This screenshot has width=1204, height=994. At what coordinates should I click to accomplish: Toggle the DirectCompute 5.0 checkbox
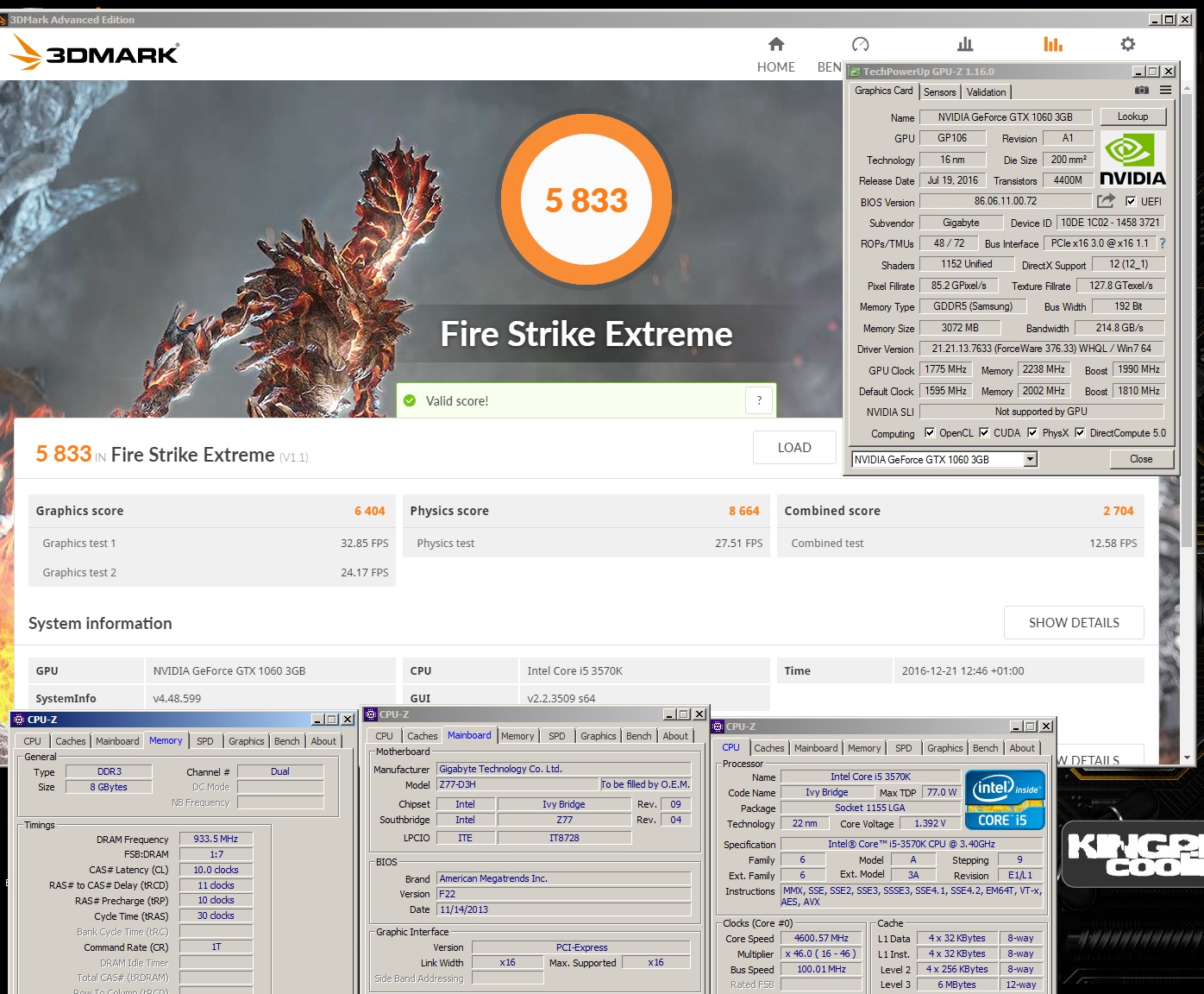[x=1080, y=432]
